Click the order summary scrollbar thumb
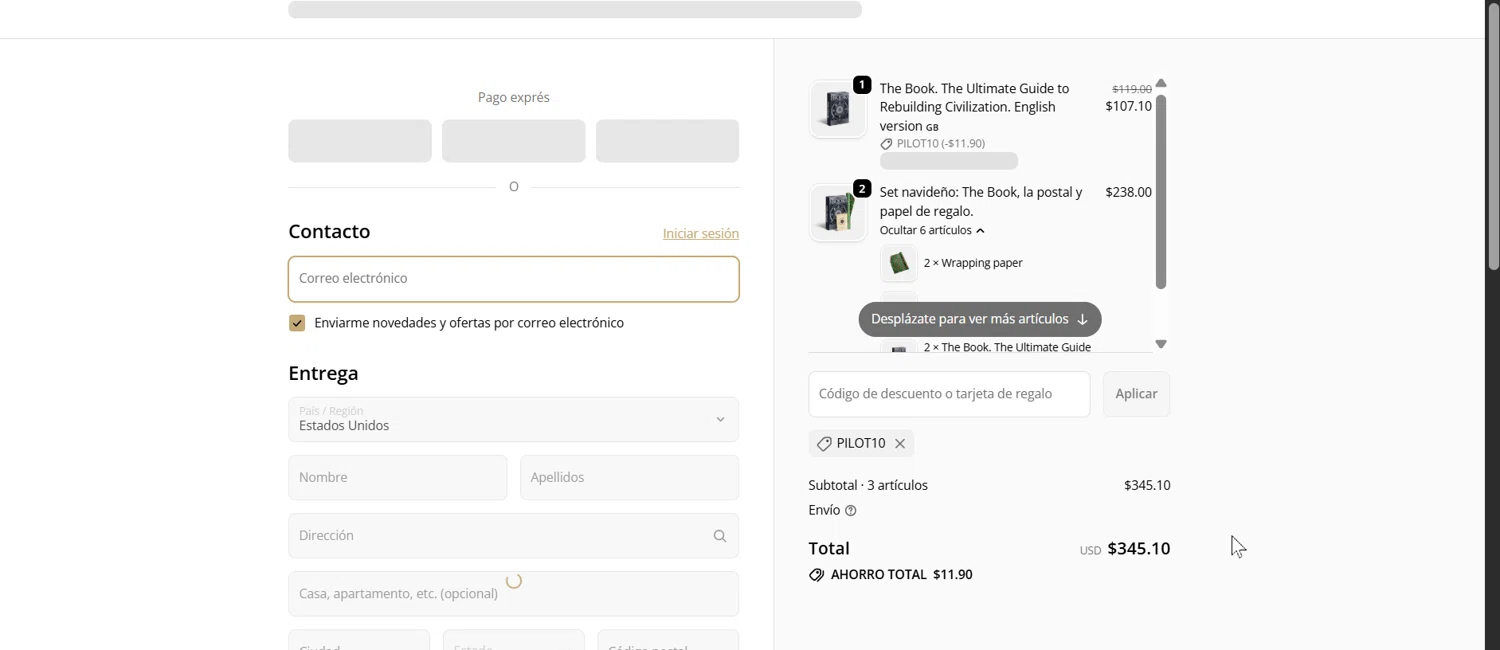 coord(1161,191)
